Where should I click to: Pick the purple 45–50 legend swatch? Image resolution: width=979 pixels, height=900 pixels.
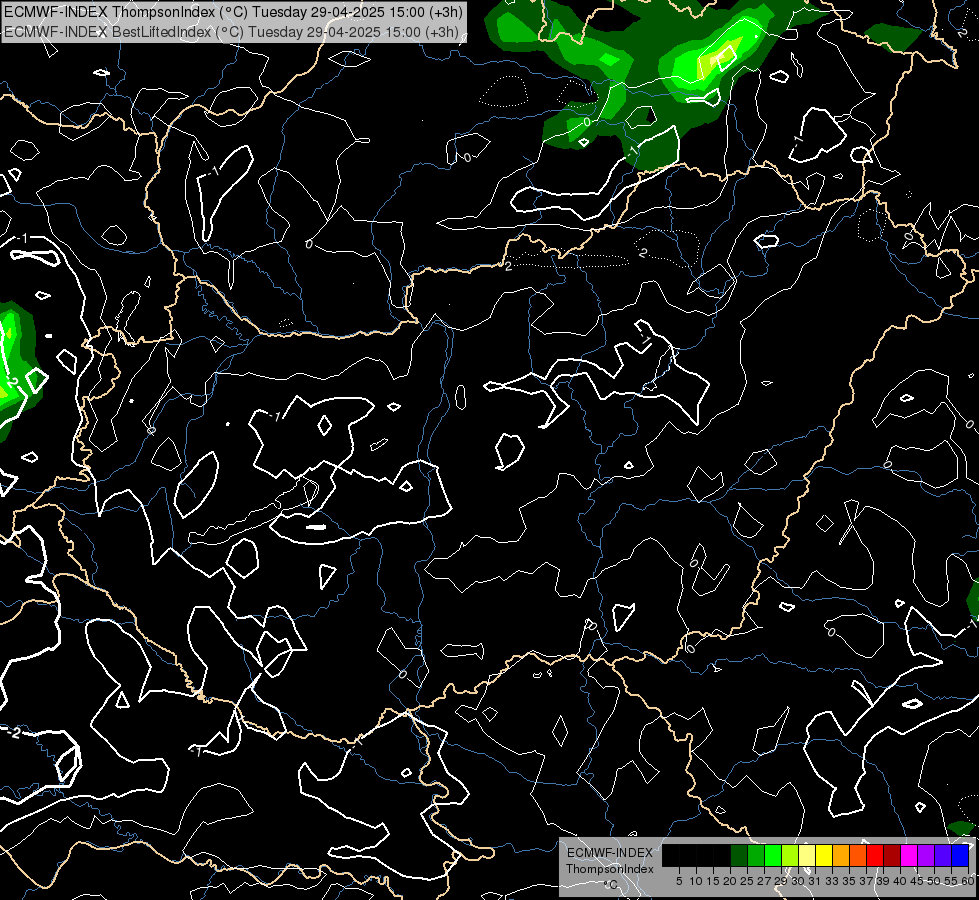pyautogui.click(x=926, y=855)
